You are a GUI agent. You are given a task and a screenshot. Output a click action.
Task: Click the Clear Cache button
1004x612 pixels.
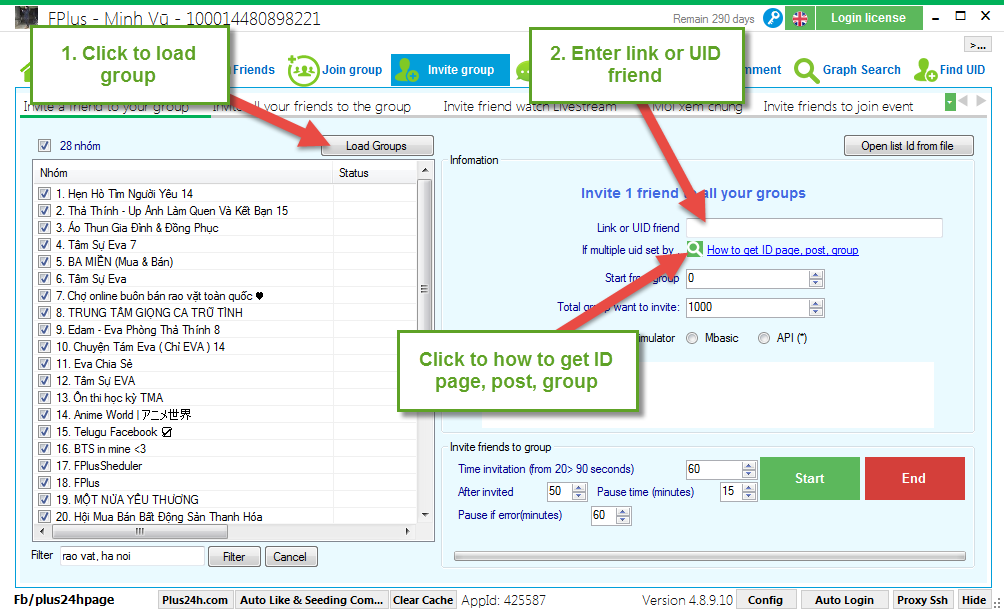click(423, 600)
